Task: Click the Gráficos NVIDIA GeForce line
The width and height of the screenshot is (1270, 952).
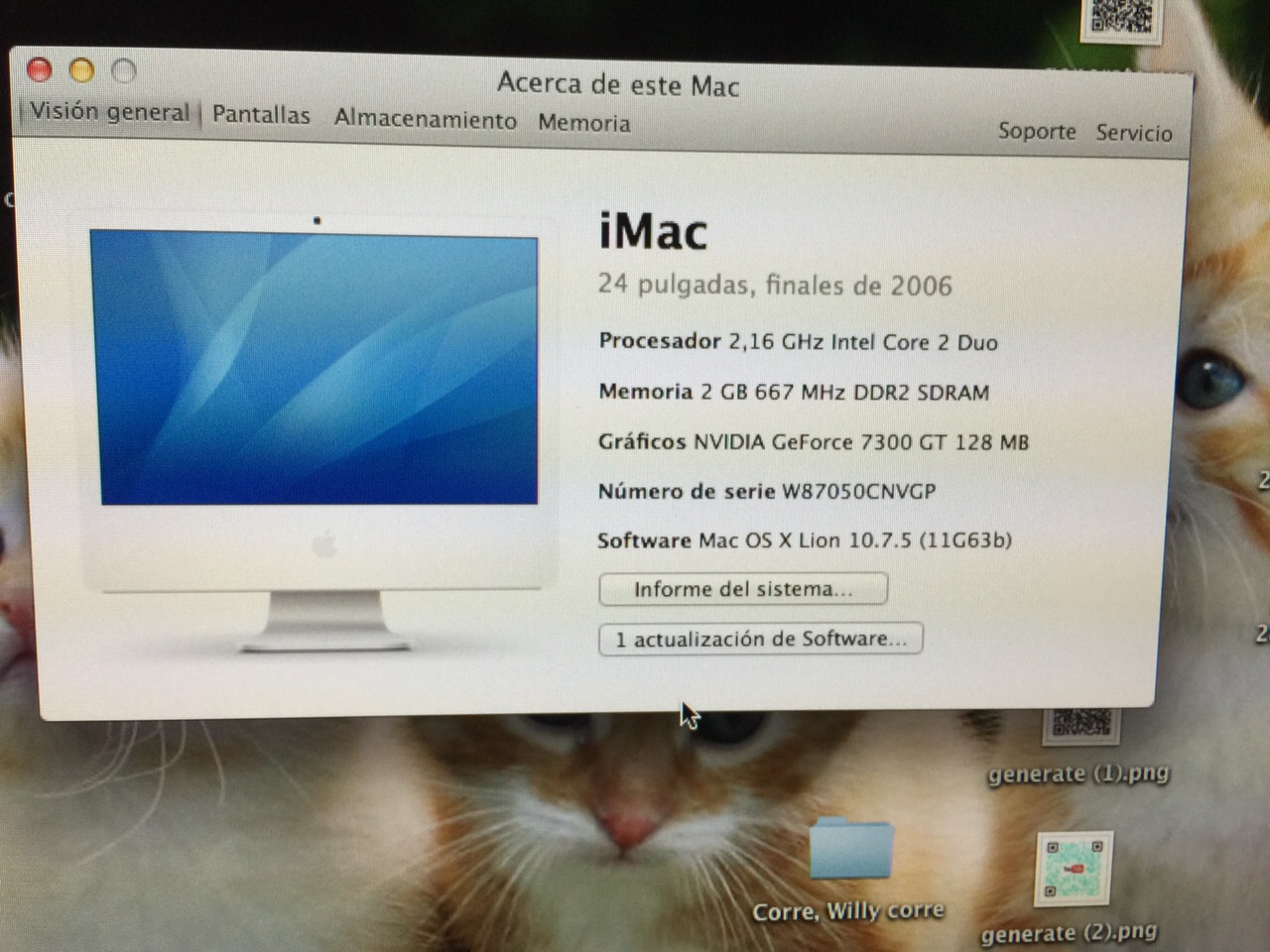Action: pyautogui.click(x=813, y=442)
